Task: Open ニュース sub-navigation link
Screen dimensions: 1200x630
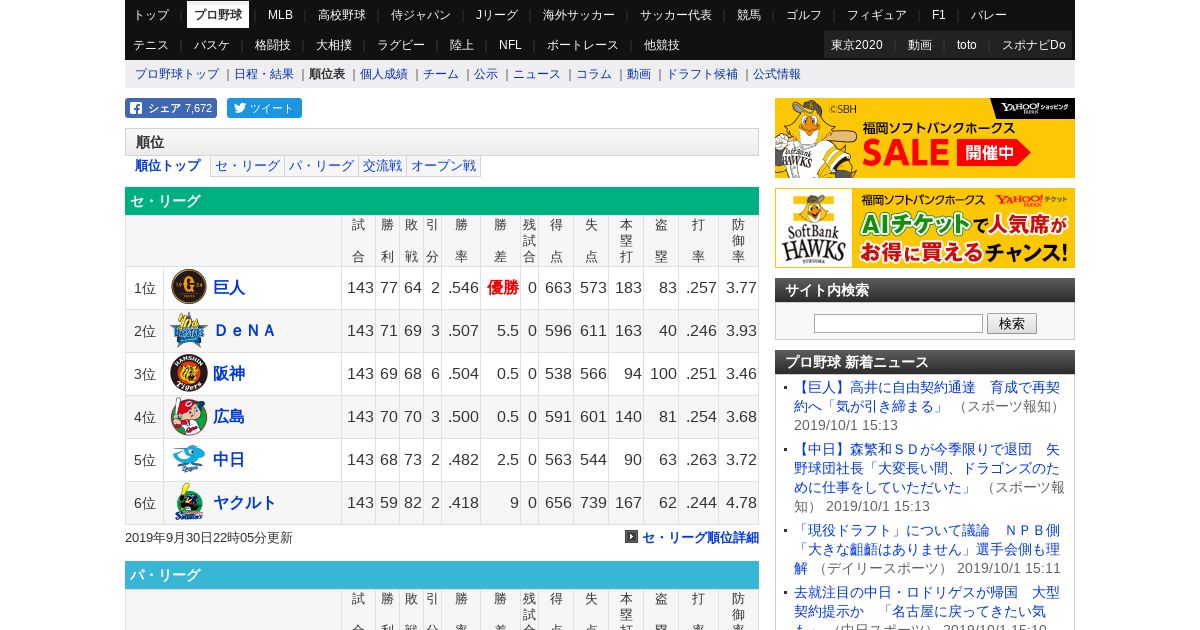Action: tap(537, 74)
